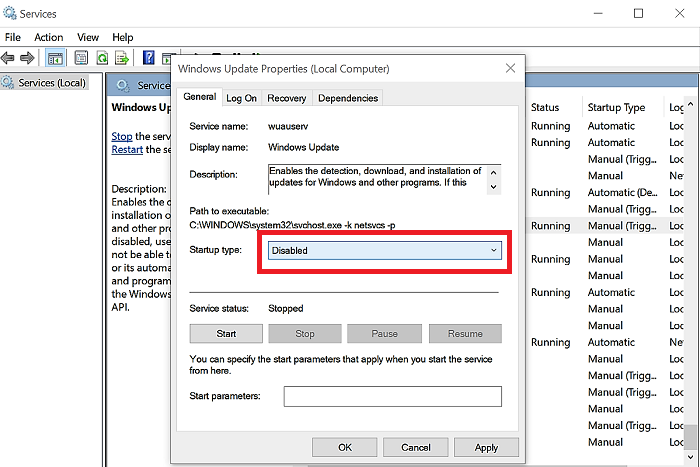Viewport: 700px width, 467px height.
Task: Click the Back arrow in Services toolbar
Action: coord(8,58)
